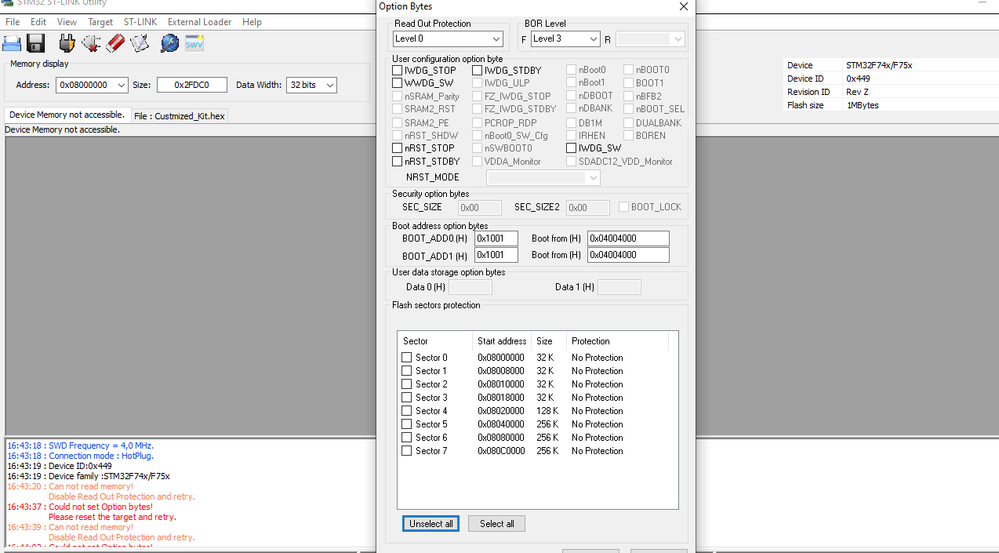
Task: Click the BOOT_ADD0 value field
Action: 496,238
